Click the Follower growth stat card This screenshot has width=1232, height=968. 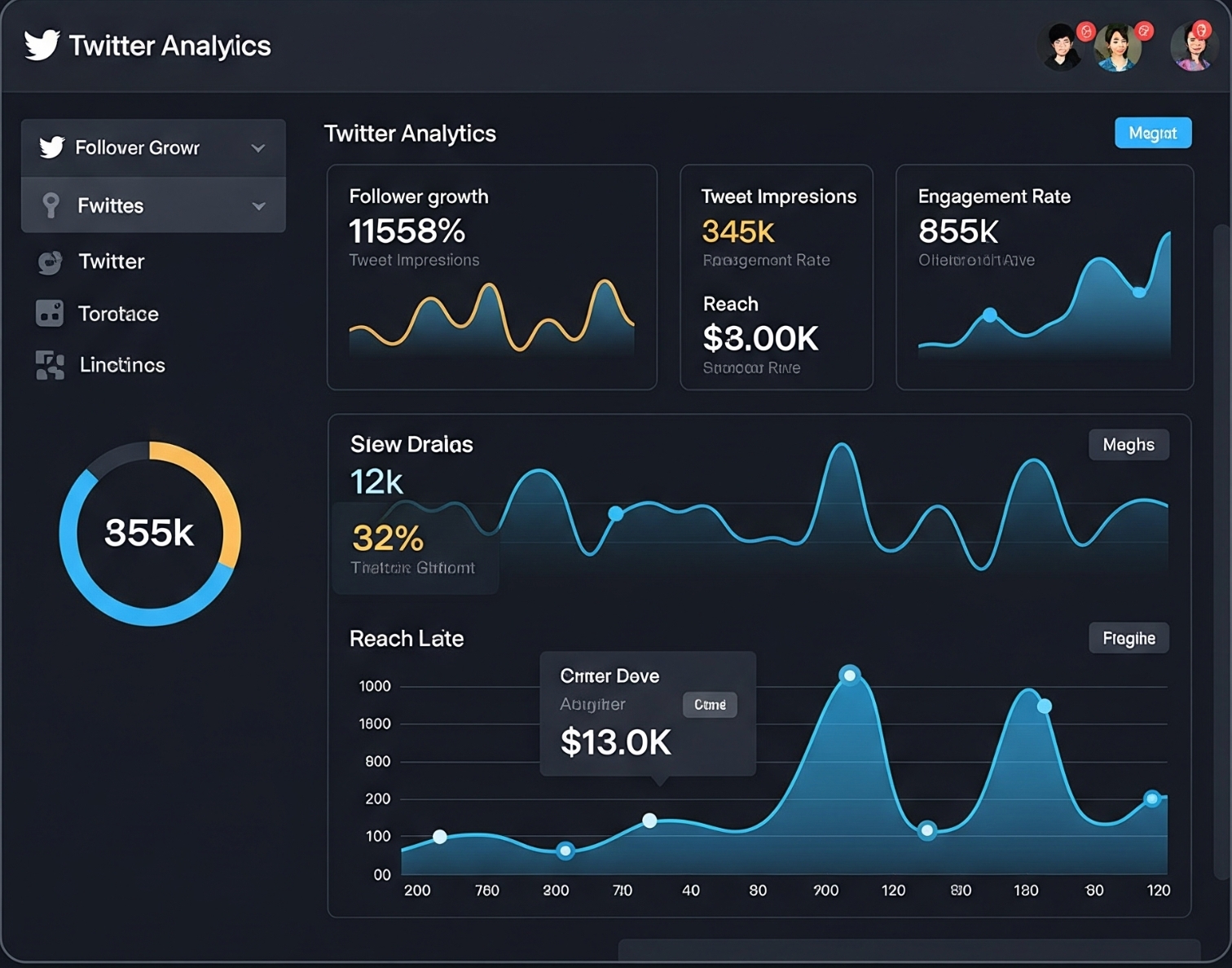point(491,277)
